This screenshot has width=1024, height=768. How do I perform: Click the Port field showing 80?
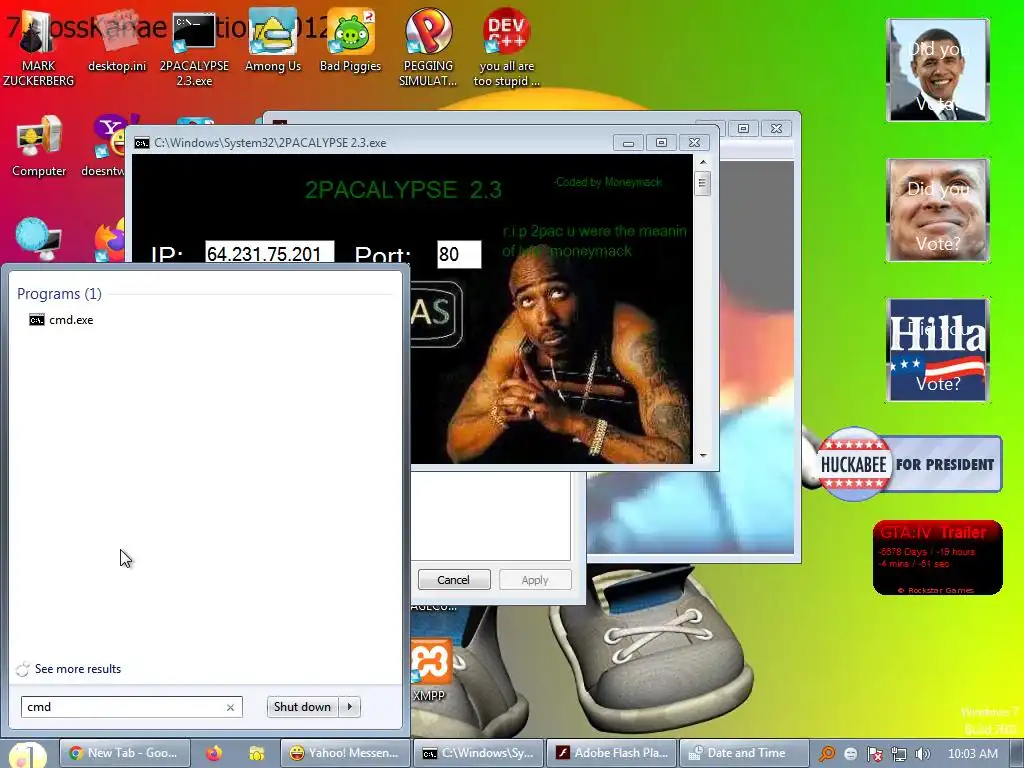[x=459, y=254]
